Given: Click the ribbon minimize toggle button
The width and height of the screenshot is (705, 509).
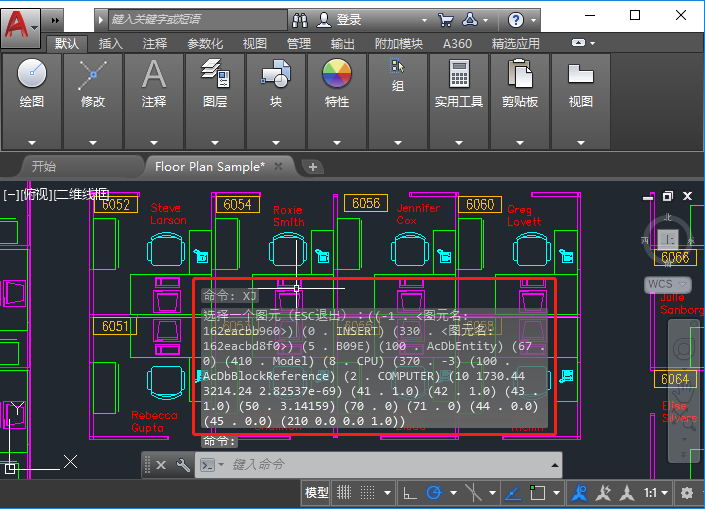Looking at the screenshot, I should [x=578, y=43].
